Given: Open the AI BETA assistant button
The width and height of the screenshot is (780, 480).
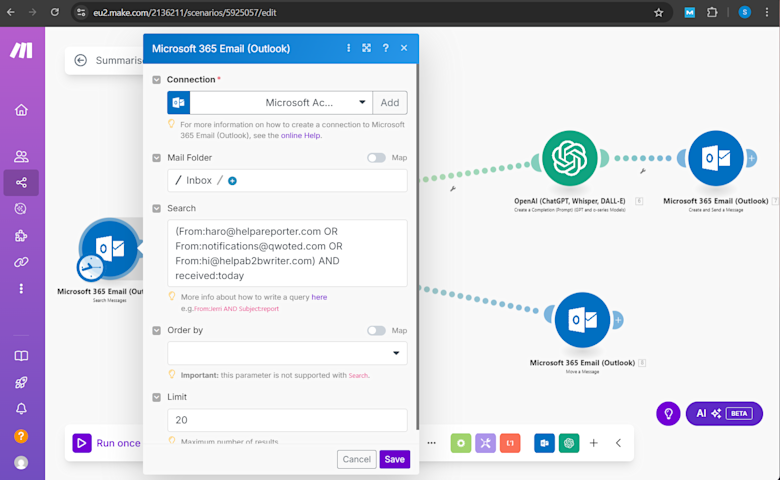Looking at the screenshot, I should pos(724,413).
